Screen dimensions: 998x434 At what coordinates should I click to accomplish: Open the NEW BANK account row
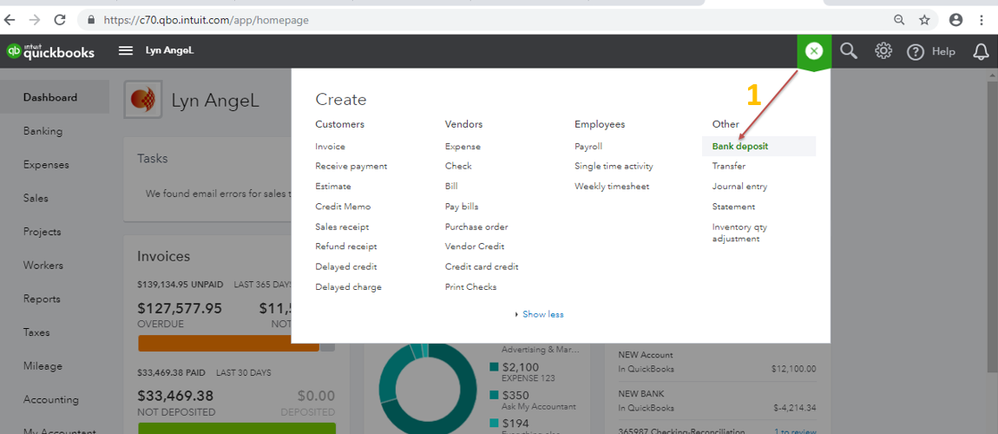(x=717, y=400)
